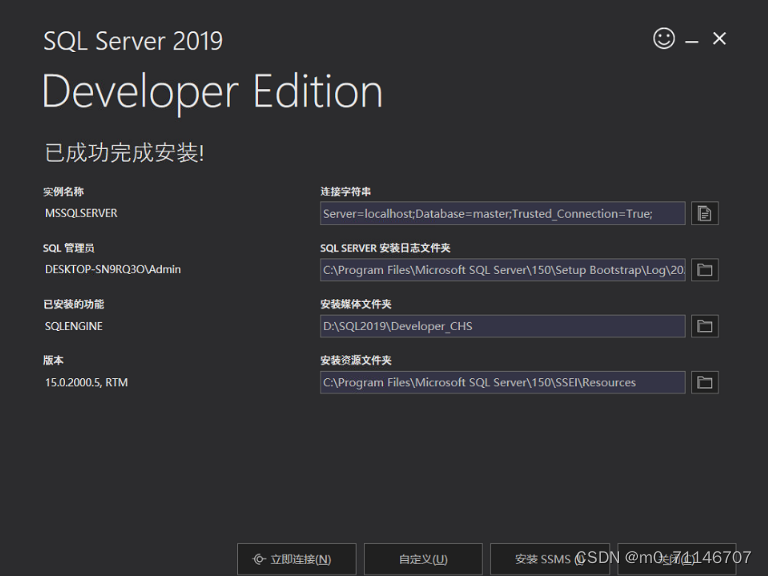Click the 已成功完成安装! heading
The height and width of the screenshot is (576, 768).
coord(124,153)
